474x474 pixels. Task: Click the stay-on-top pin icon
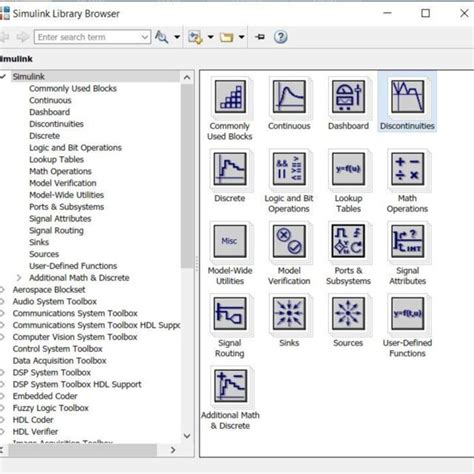260,37
